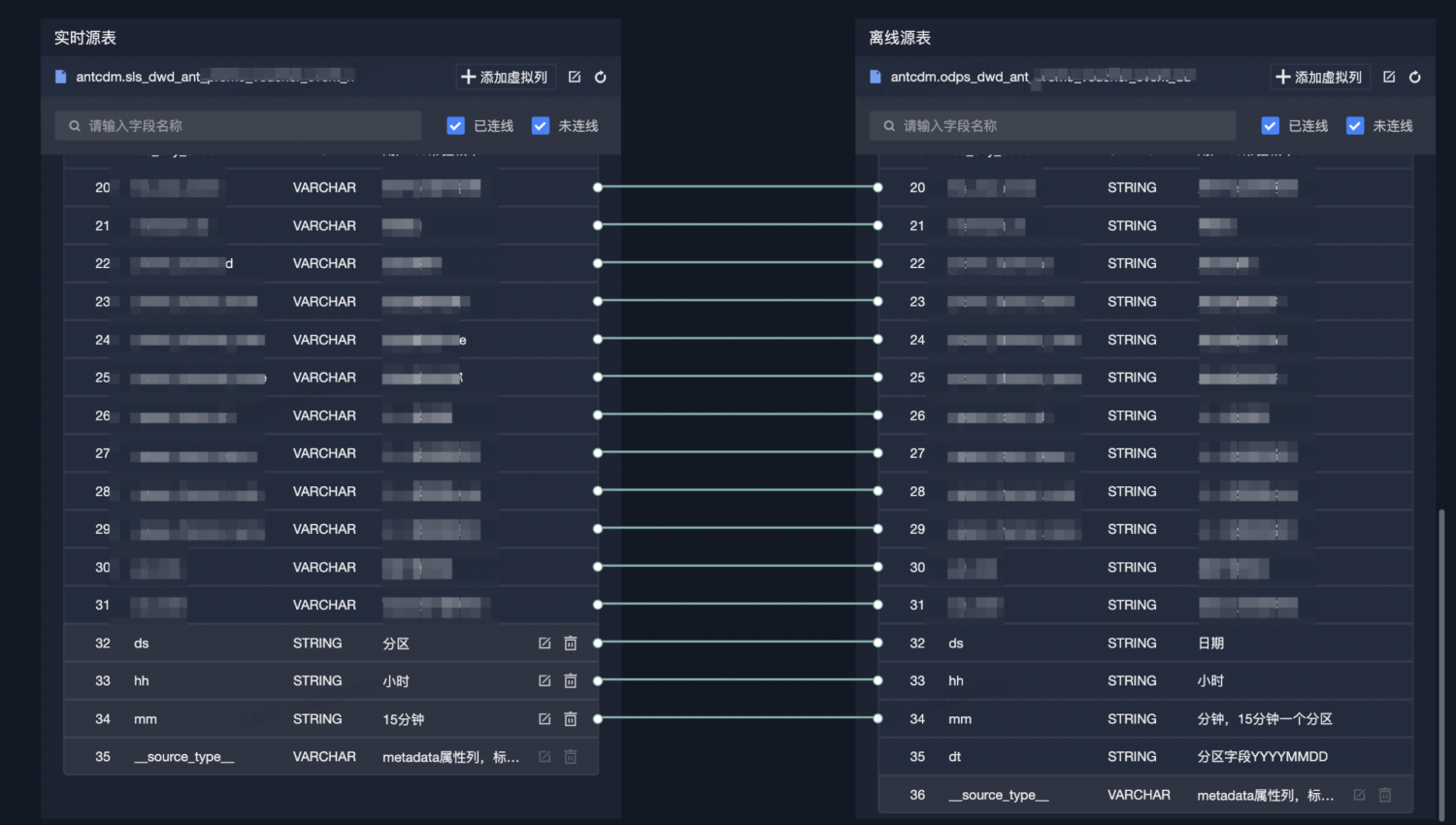This screenshot has height=825, width=1456.
Task: Toggle 已连线 checkbox in offline source table
Action: click(1270, 125)
